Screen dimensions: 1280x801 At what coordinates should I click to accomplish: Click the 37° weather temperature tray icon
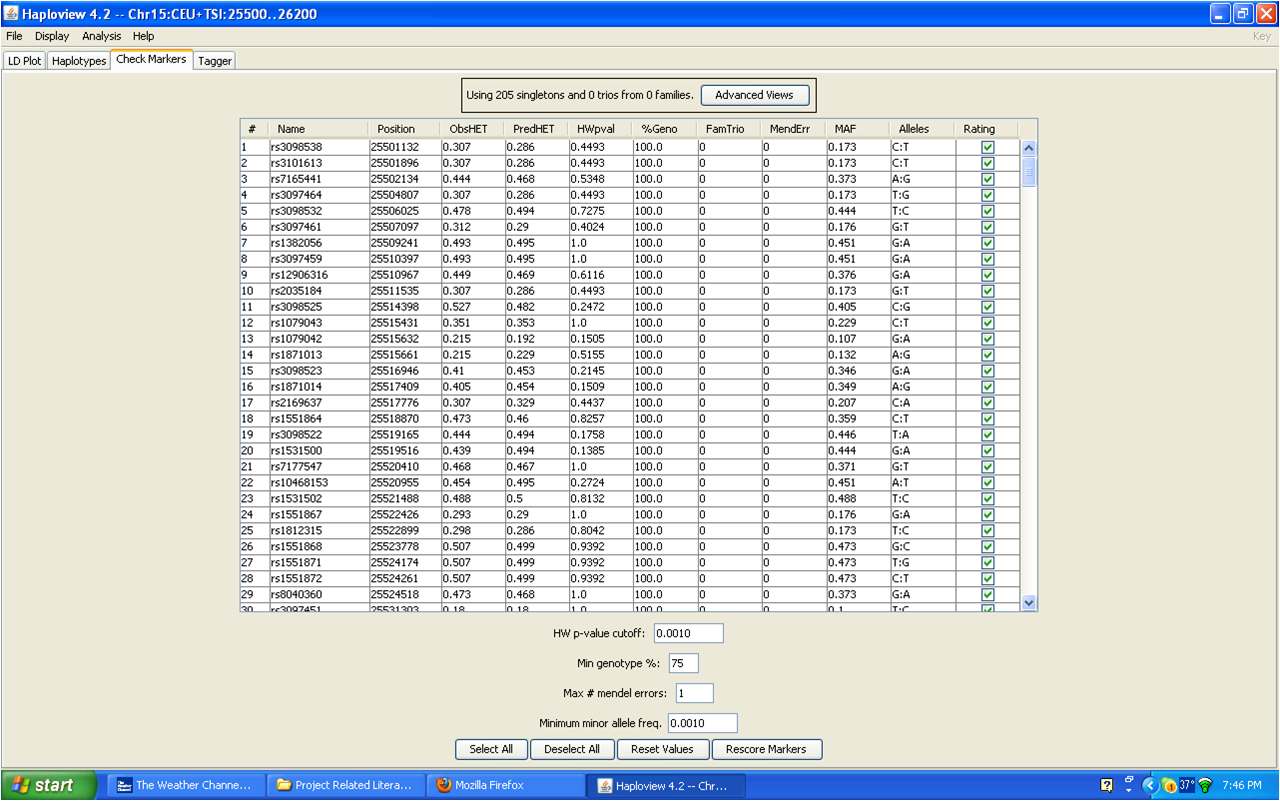pos(1187,785)
